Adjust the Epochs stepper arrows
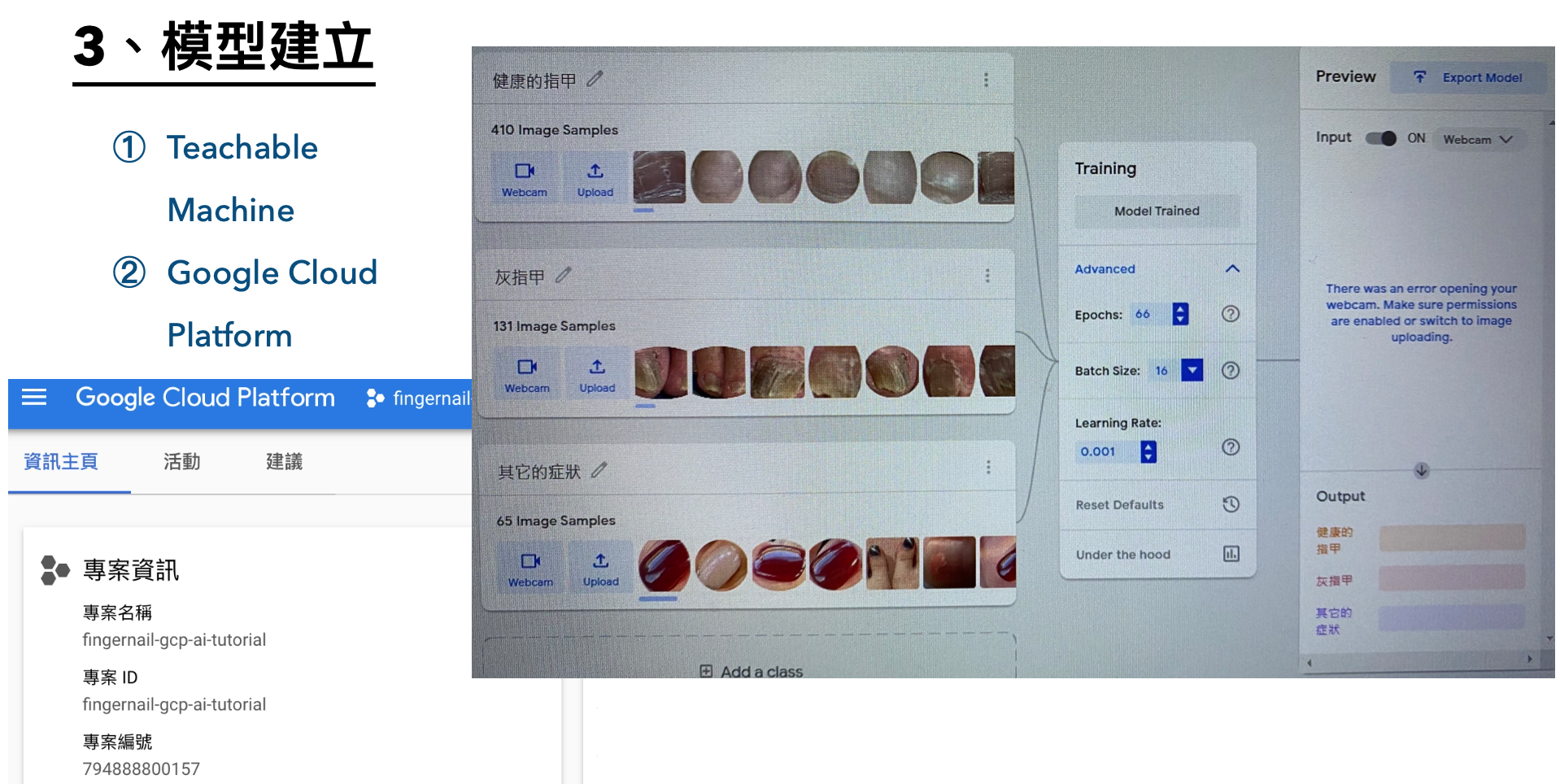Image resolution: width=1560 pixels, height=784 pixels. (x=1180, y=314)
